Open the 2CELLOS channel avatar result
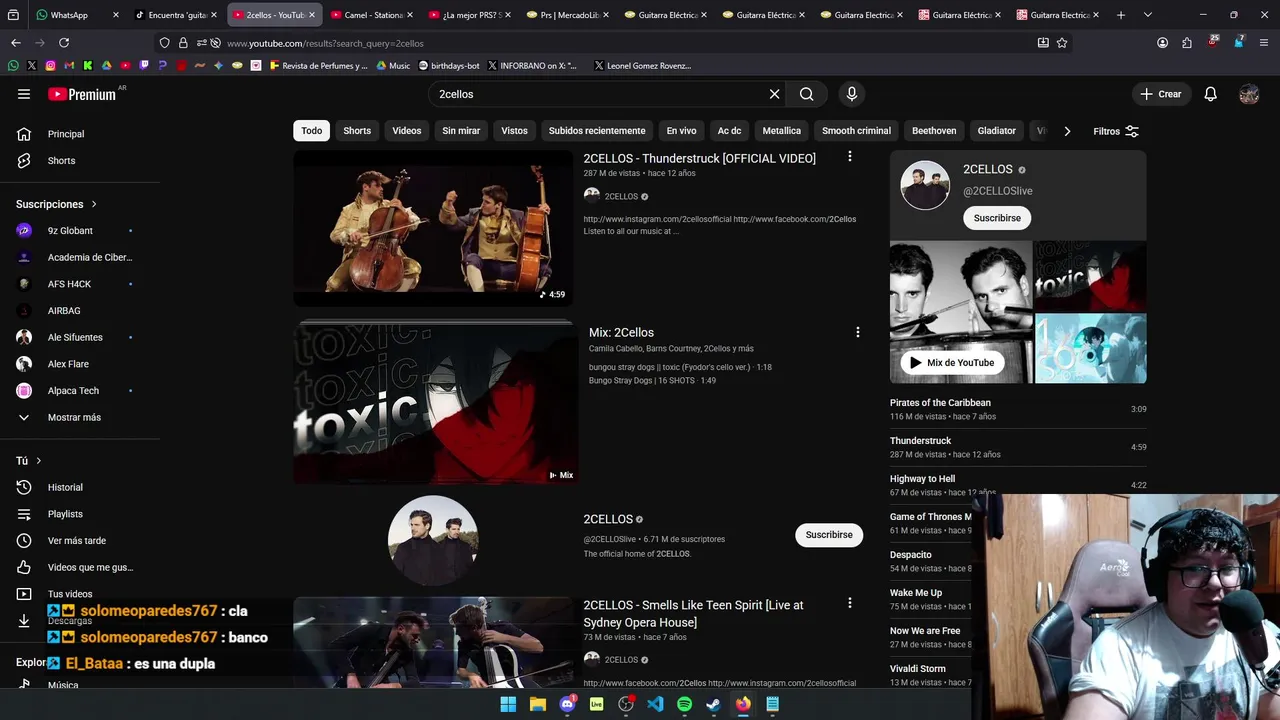Image resolution: width=1280 pixels, height=720 pixels. coord(433,540)
